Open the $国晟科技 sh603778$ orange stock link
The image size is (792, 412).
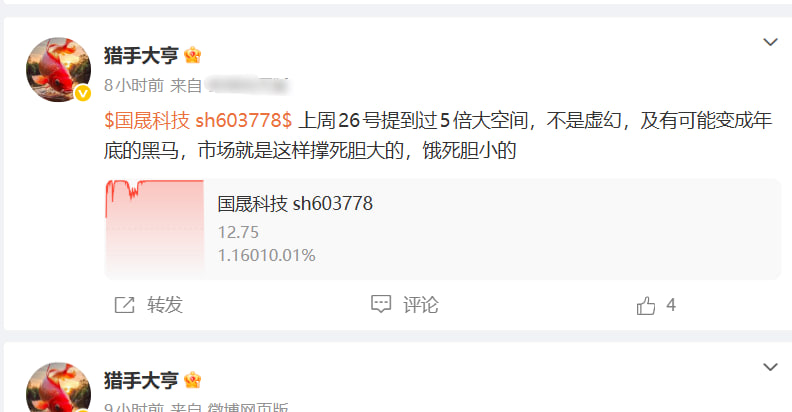(198, 121)
